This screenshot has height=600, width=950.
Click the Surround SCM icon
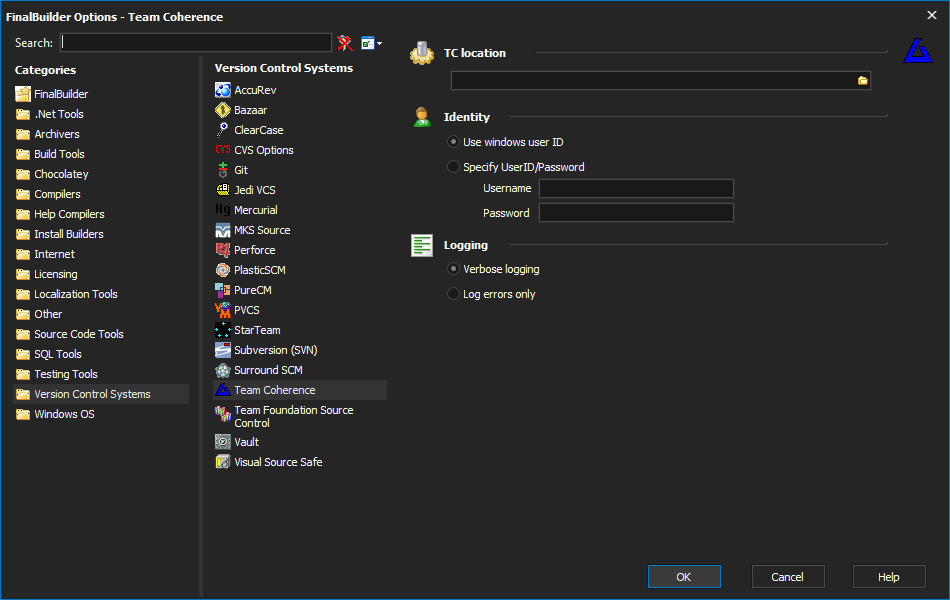(x=222, y=370)
